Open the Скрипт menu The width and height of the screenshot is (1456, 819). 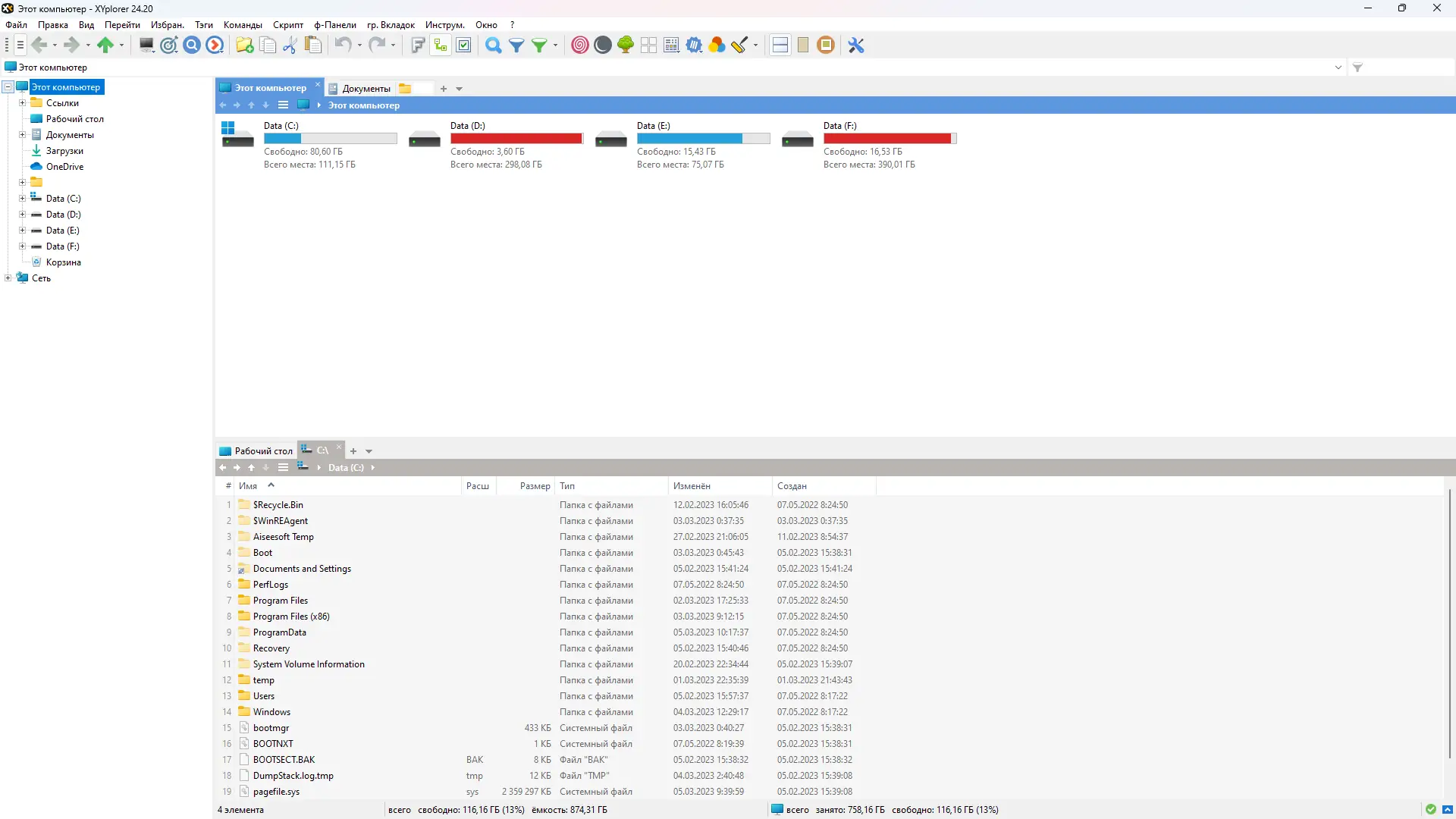point(287,25)
